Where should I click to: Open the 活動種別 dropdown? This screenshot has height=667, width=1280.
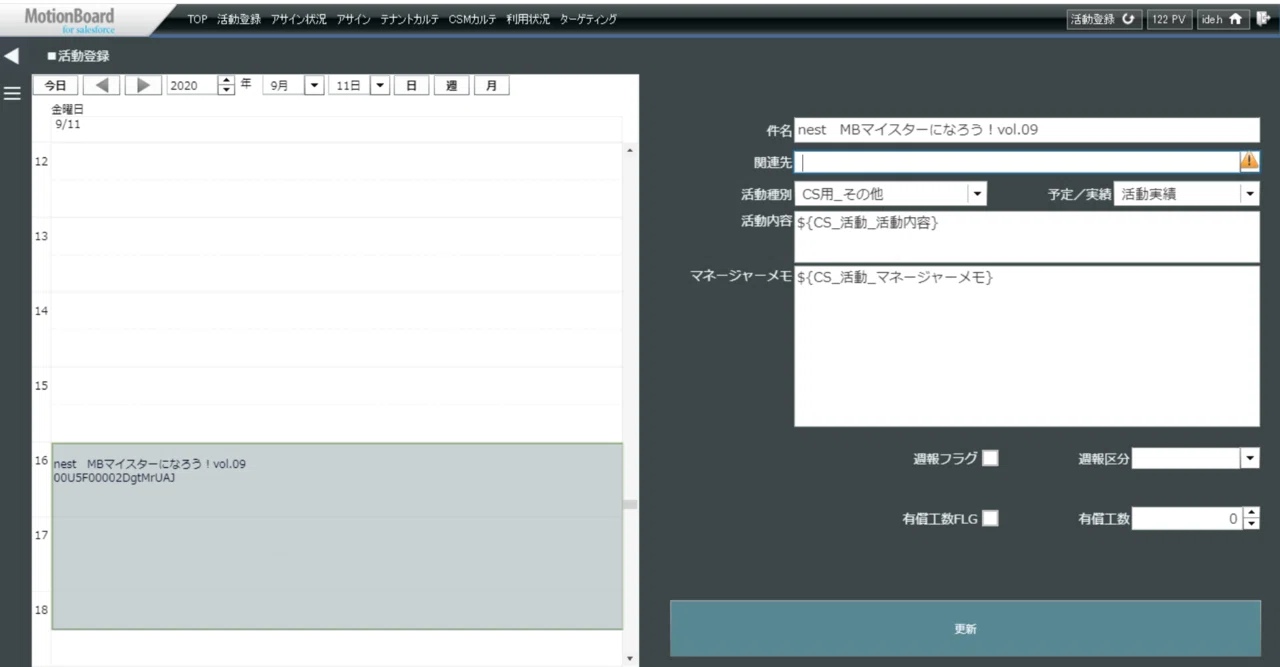click(x=977, y=194)
